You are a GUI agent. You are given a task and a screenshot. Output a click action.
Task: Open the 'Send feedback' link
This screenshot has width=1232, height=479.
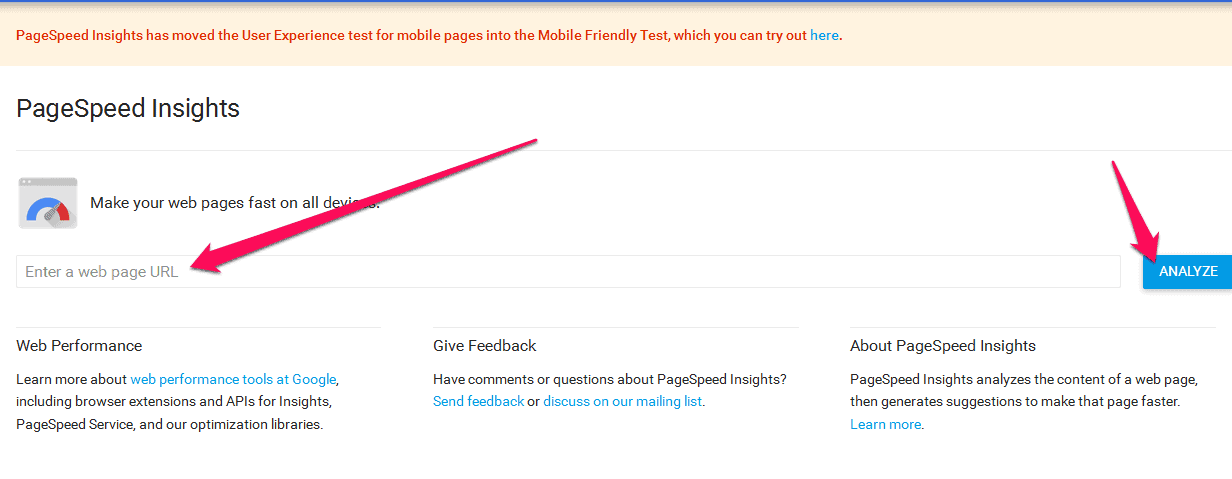(x=478, y=401)
